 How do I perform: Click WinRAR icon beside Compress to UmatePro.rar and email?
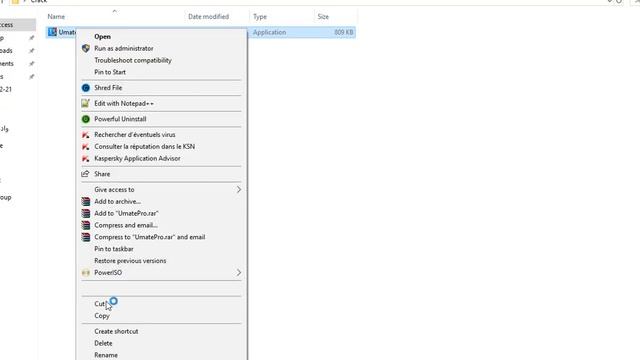click(x=86, y=237)
